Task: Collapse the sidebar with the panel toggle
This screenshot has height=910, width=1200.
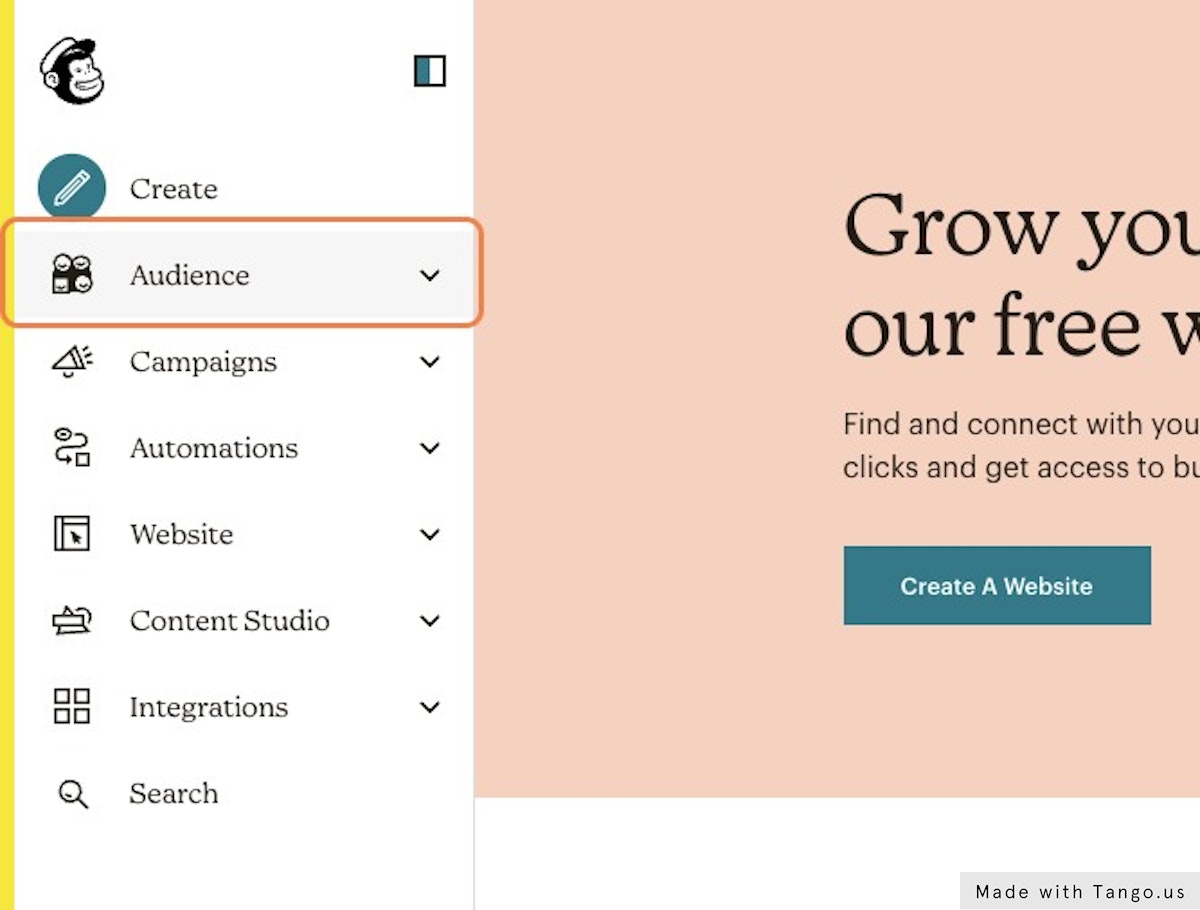Action: pyautogui.click(x=430, y=71)
